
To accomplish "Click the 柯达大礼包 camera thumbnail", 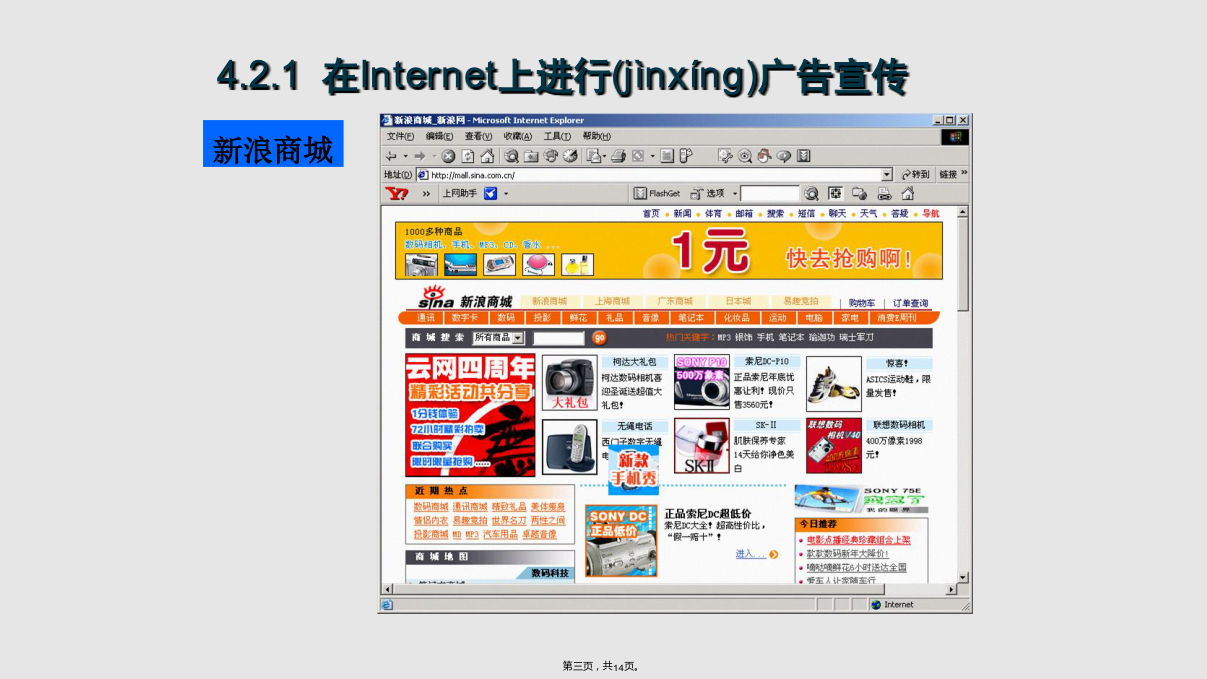I will tap(569, 383).
